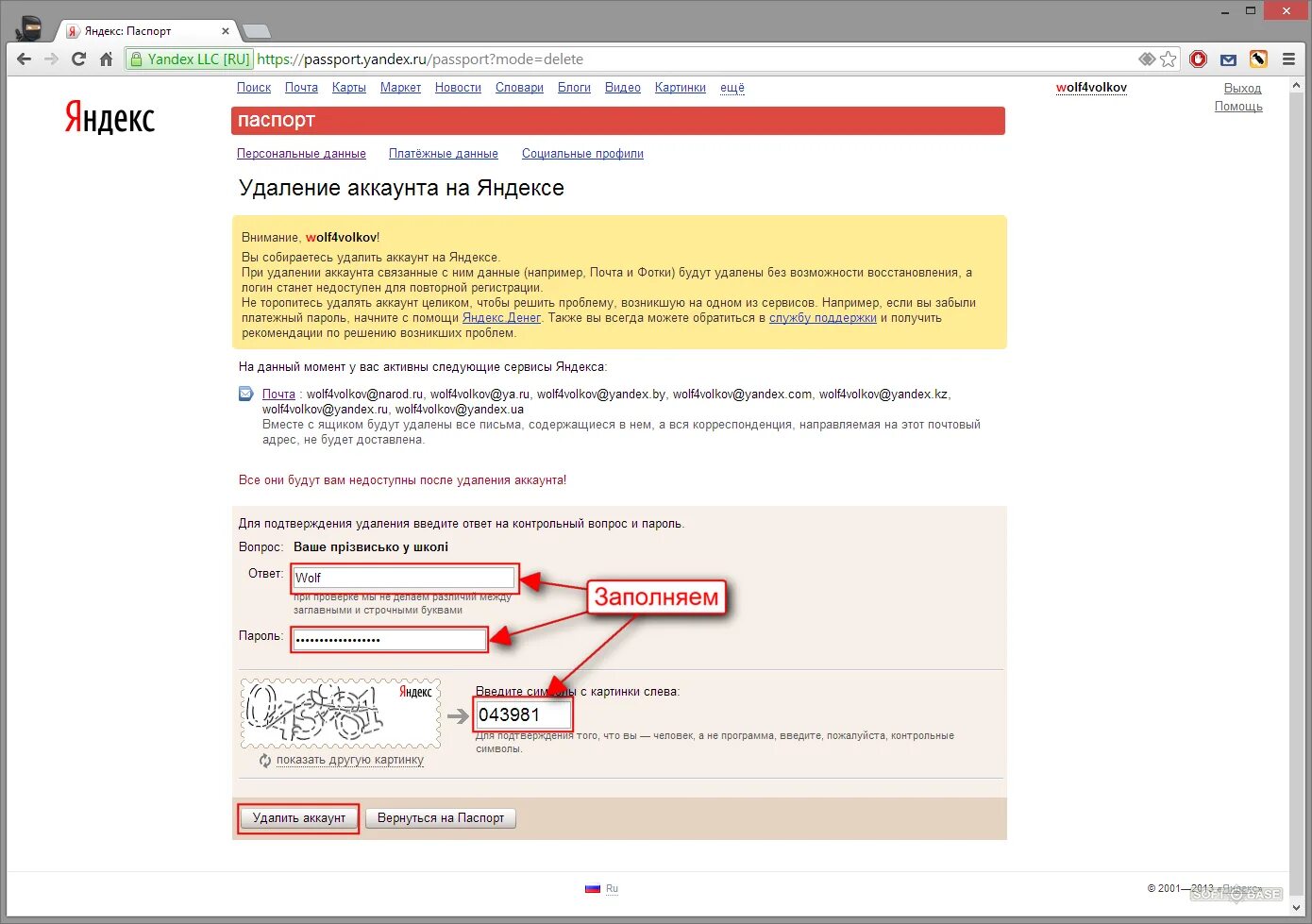Open the службу поддержки link
The height and width of the screenshot is (924, 1312).
(823, 318)
